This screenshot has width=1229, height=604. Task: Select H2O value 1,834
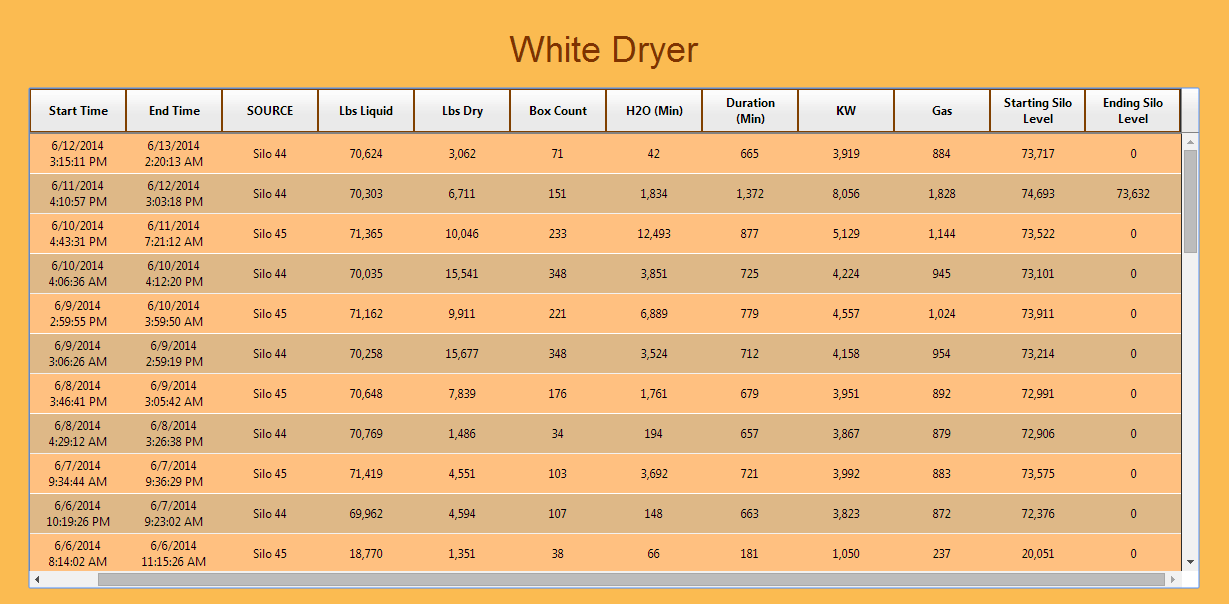click(654, 194)
